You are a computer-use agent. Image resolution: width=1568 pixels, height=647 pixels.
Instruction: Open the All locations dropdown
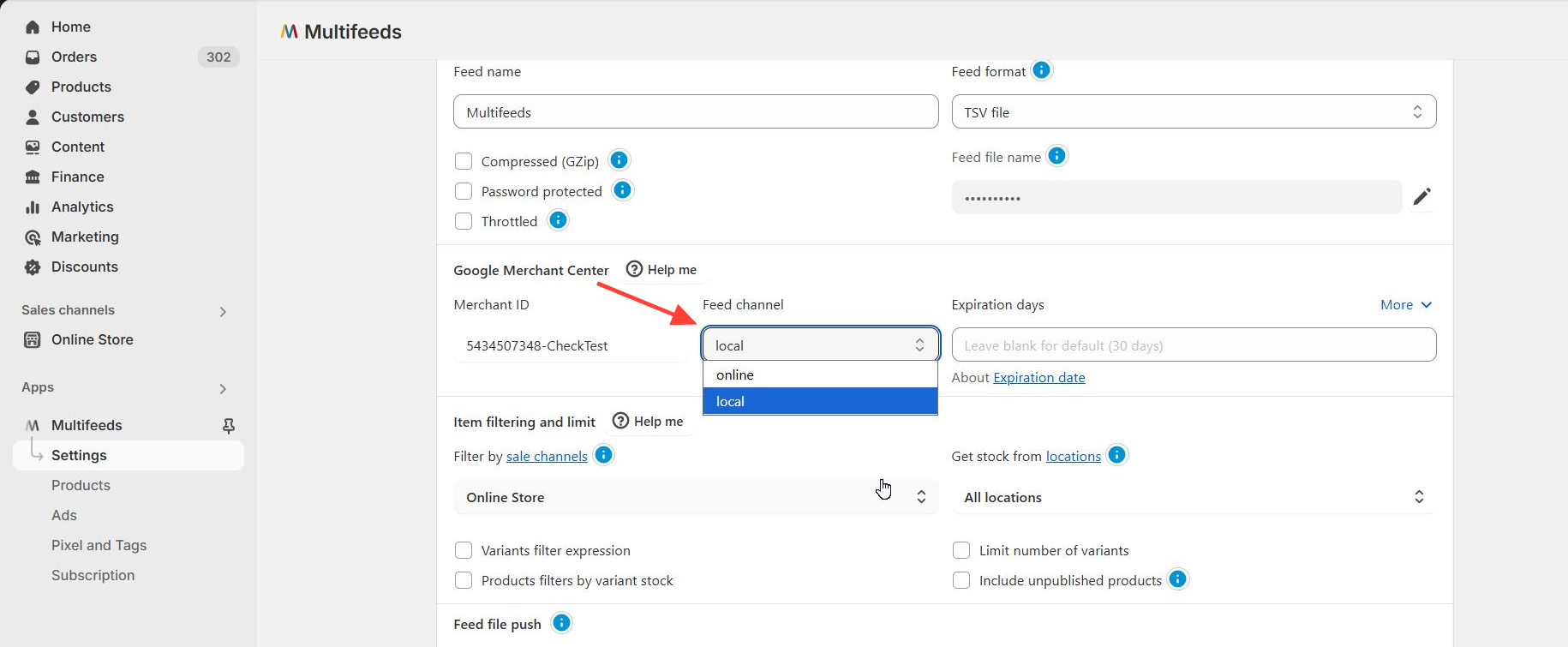click(1194, 497)
